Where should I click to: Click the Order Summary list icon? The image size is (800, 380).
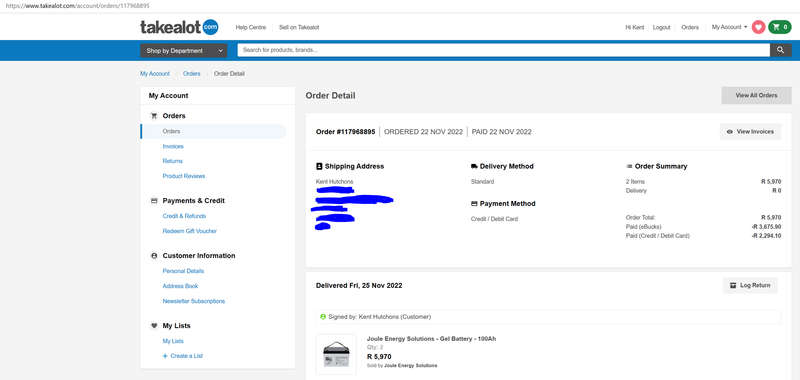click(629, 166)
